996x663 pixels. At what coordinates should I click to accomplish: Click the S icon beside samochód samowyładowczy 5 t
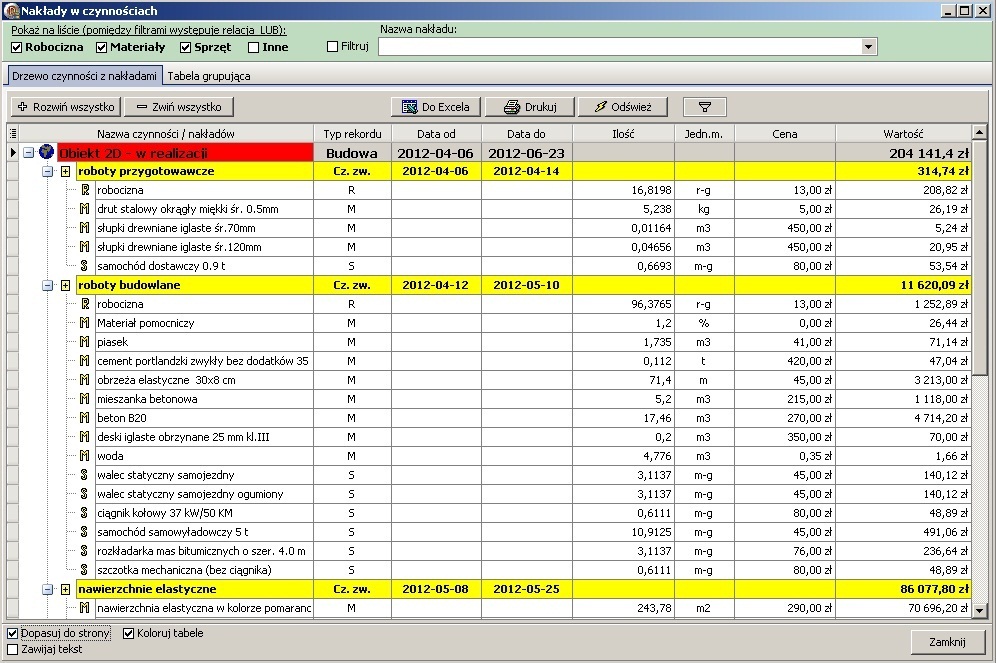click(84, 532)
